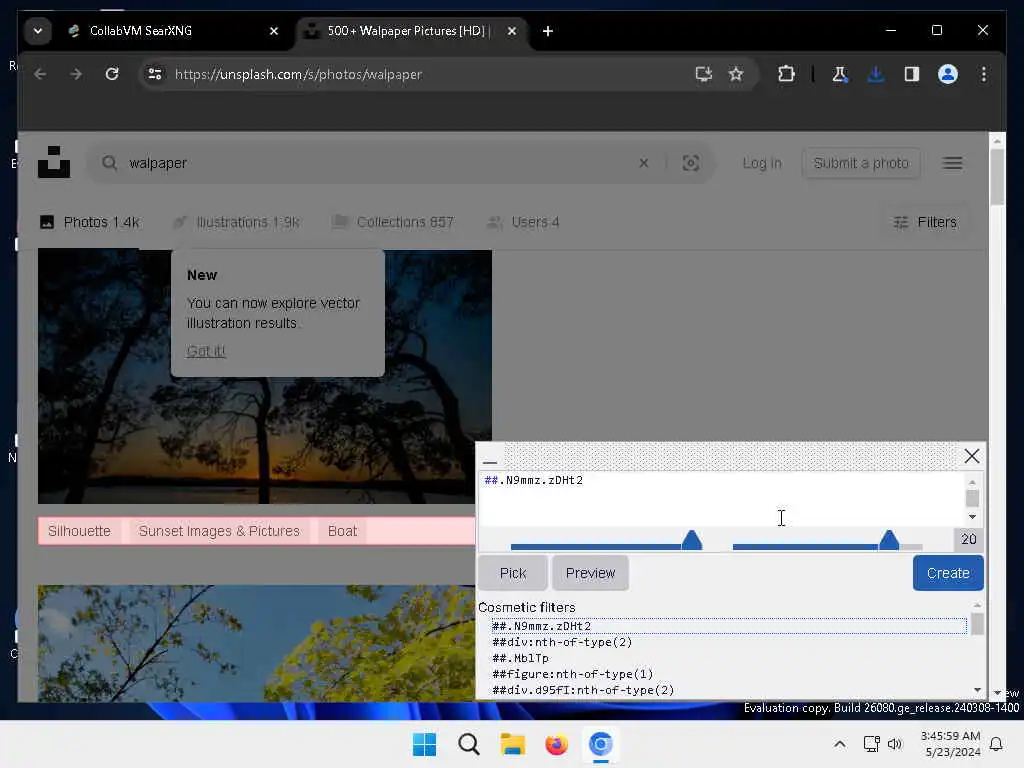Open the Chrome three-dot menu
This screenshot has height=768, width=1024.
tap(984, 74)
